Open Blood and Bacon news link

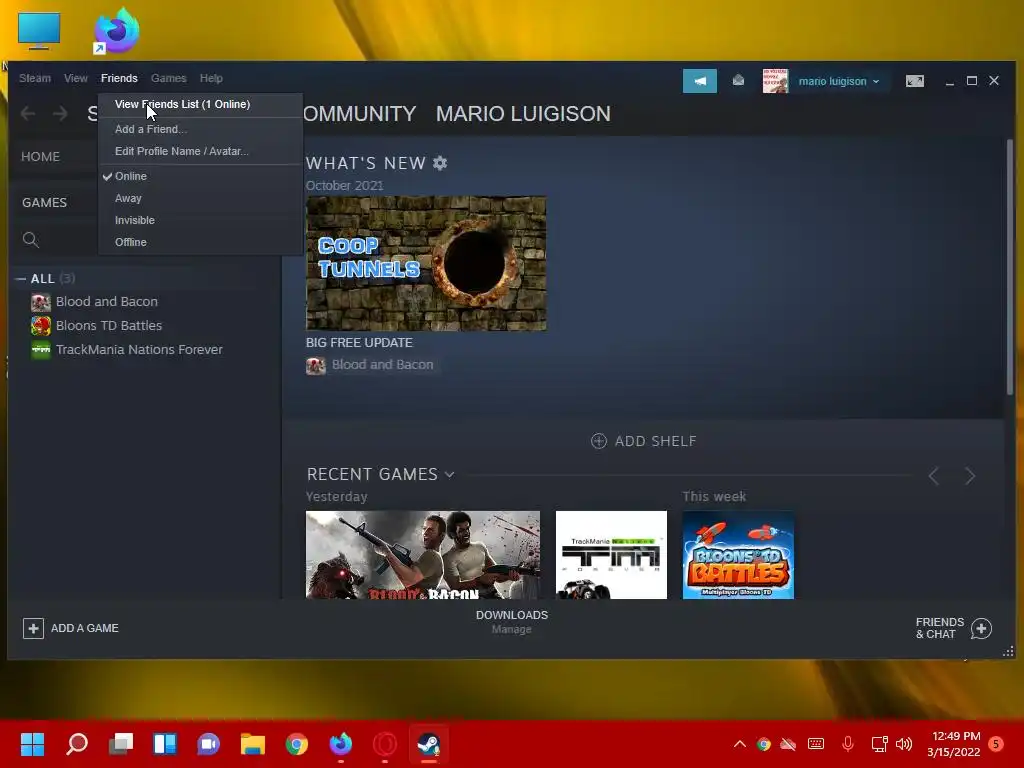click(x=382, y=365)
